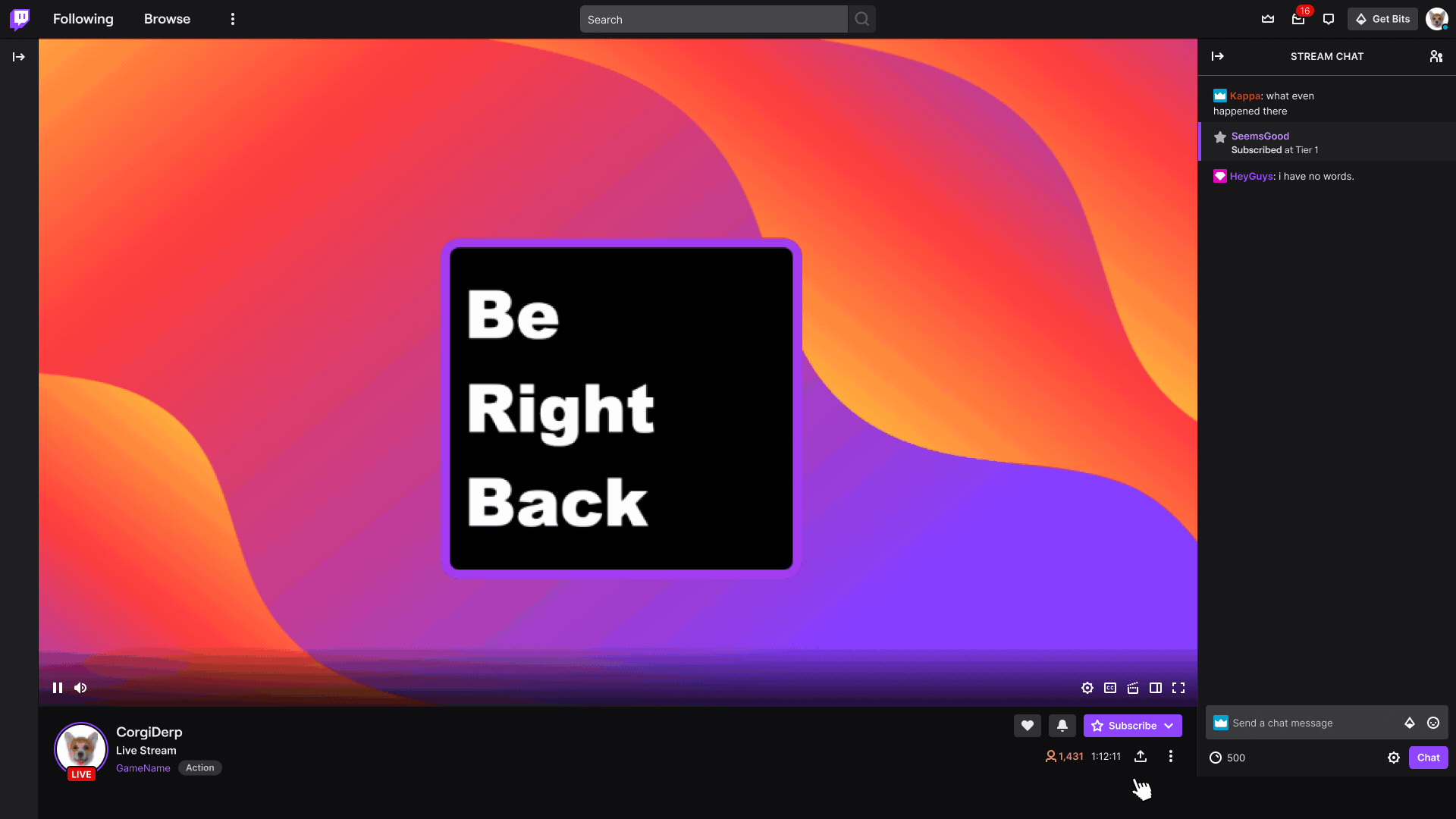
Task: Open clip creation tool
Action: [x=1133, y=688]
